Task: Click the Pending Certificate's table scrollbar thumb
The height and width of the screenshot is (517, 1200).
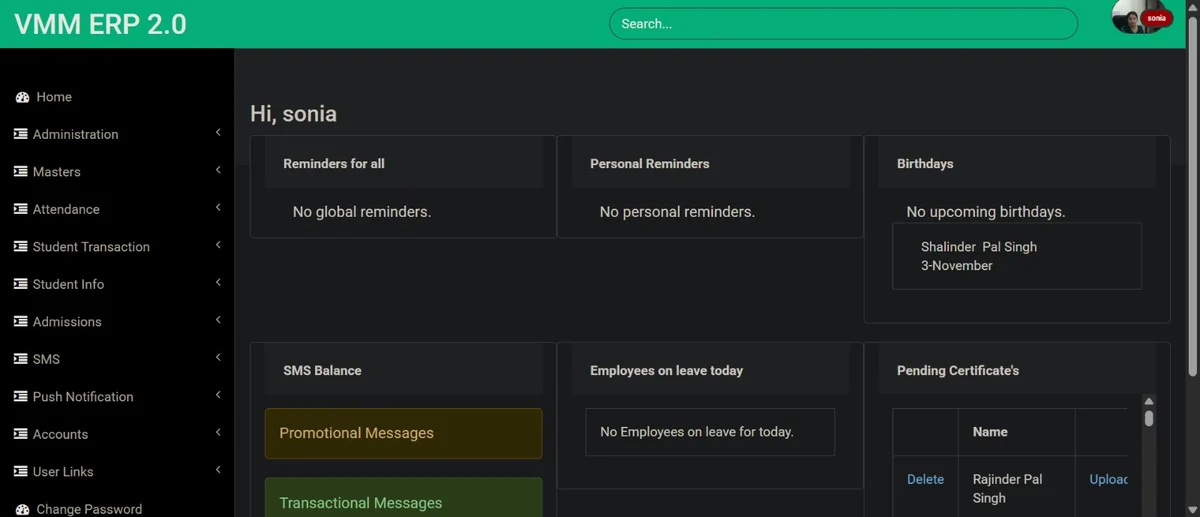Action: [1149, 419]
